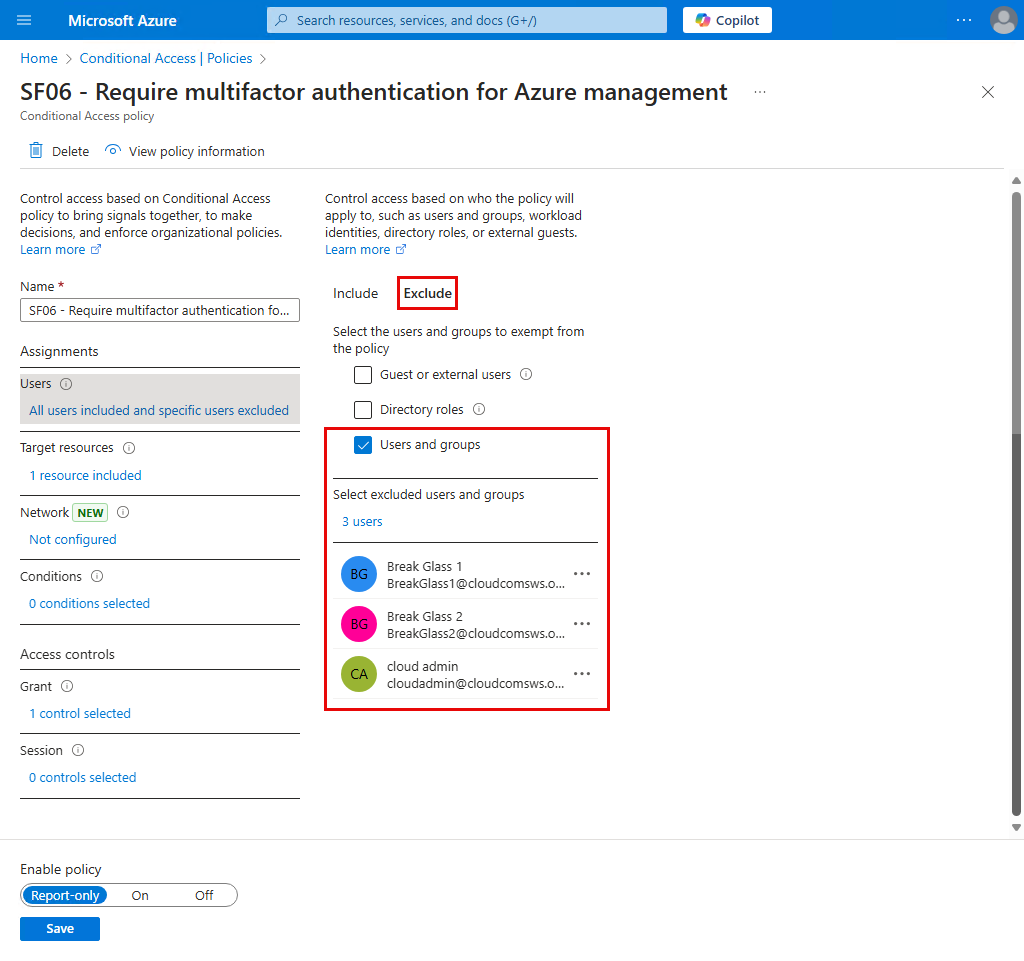Image resolution: width=1024 pixels, height=961 pixels.
Task: Set Enable policy to Report-only
Action: (x=65, y=895)
